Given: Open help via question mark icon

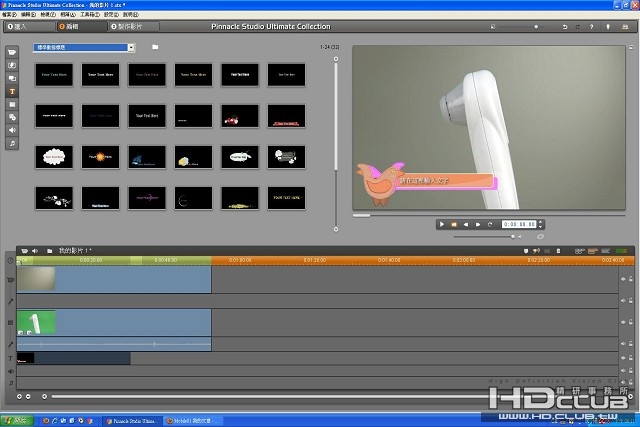Looking at the screenshot, I should coord(591,27).
